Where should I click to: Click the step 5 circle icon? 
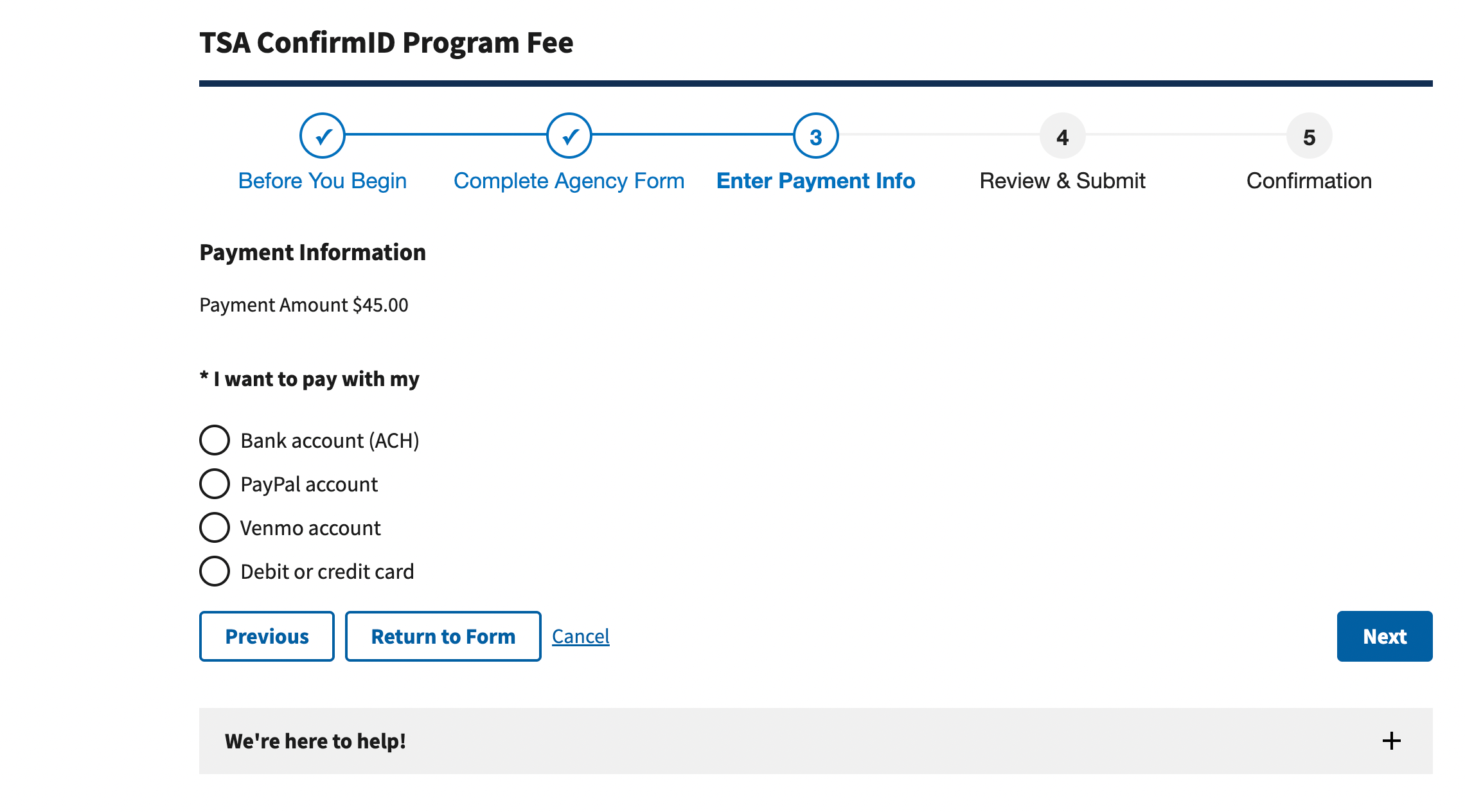[1310, 136]
